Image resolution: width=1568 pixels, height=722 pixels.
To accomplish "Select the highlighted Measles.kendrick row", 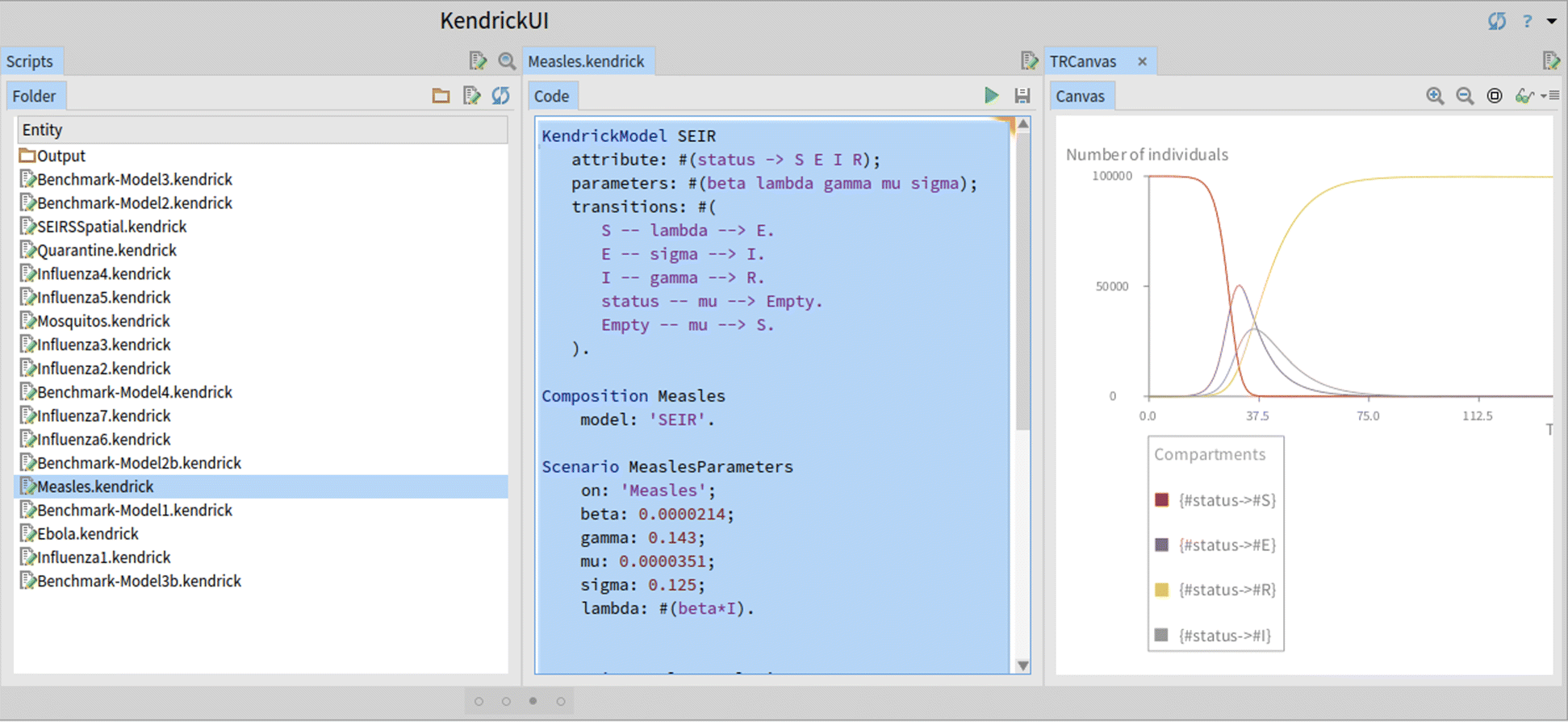I will 261,486.
